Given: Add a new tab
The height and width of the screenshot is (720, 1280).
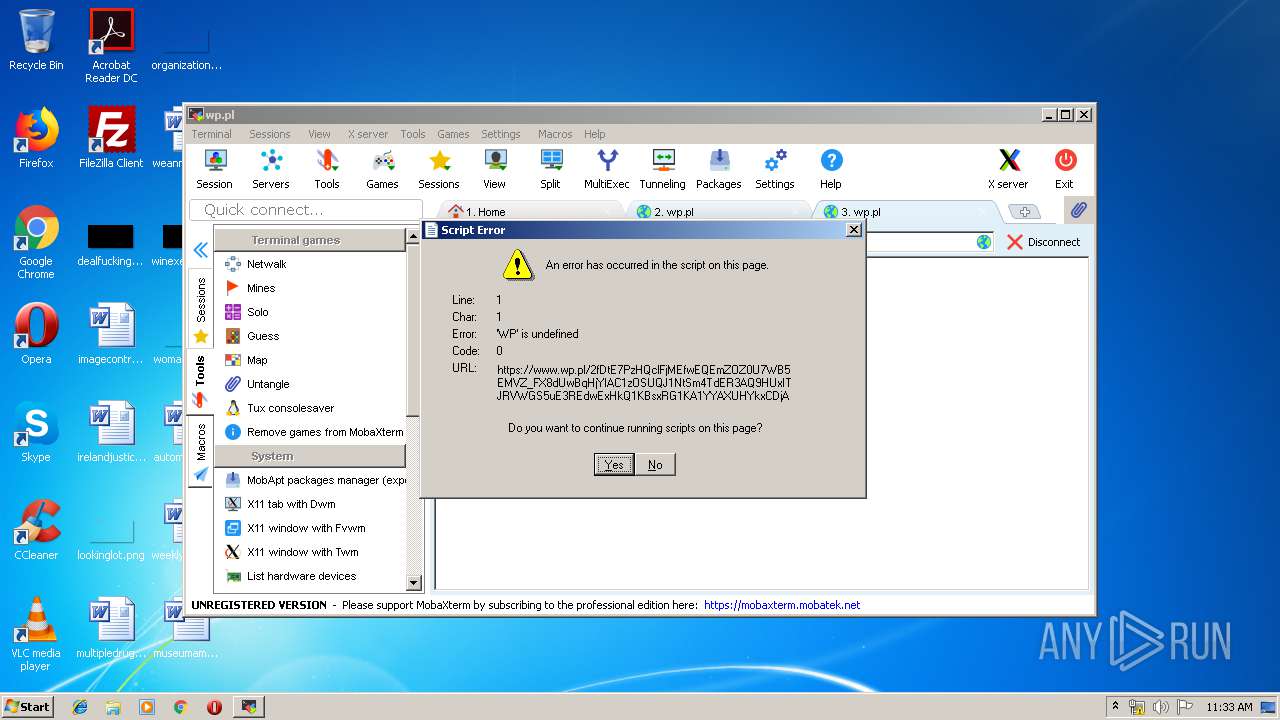Looking at the screenshot, I should tap(1023, 212).
